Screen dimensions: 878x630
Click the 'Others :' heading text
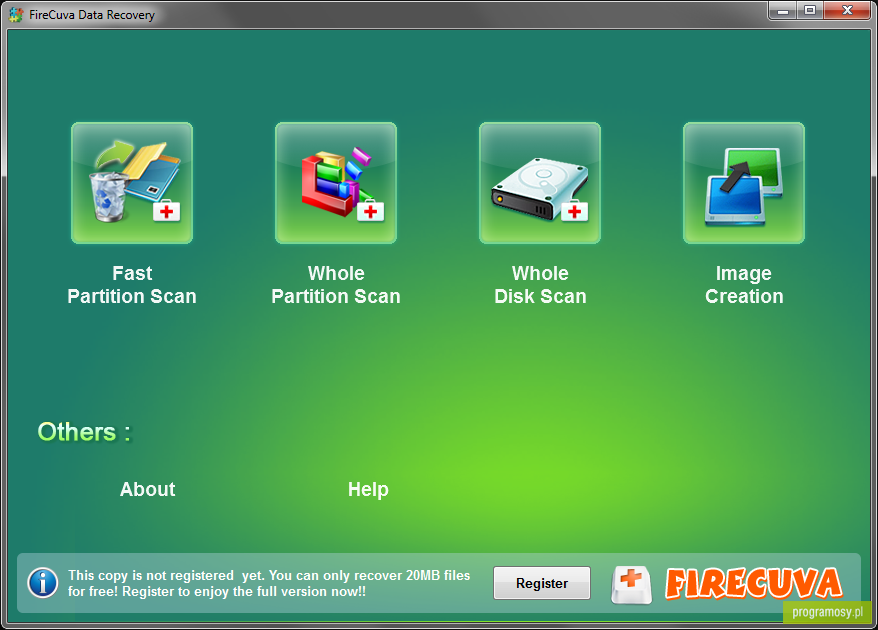tap(84, 432)
